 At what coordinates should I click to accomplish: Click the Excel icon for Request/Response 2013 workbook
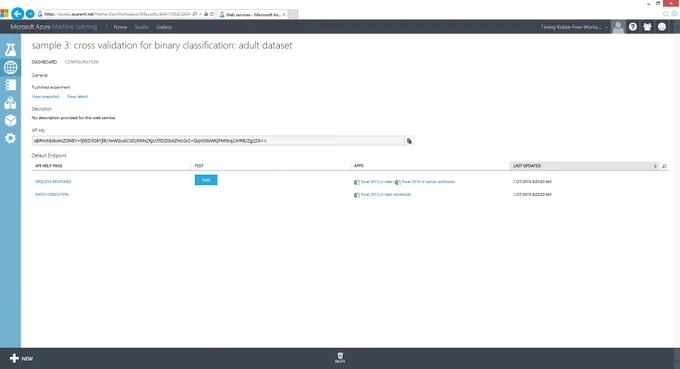[x=356, y=182]
